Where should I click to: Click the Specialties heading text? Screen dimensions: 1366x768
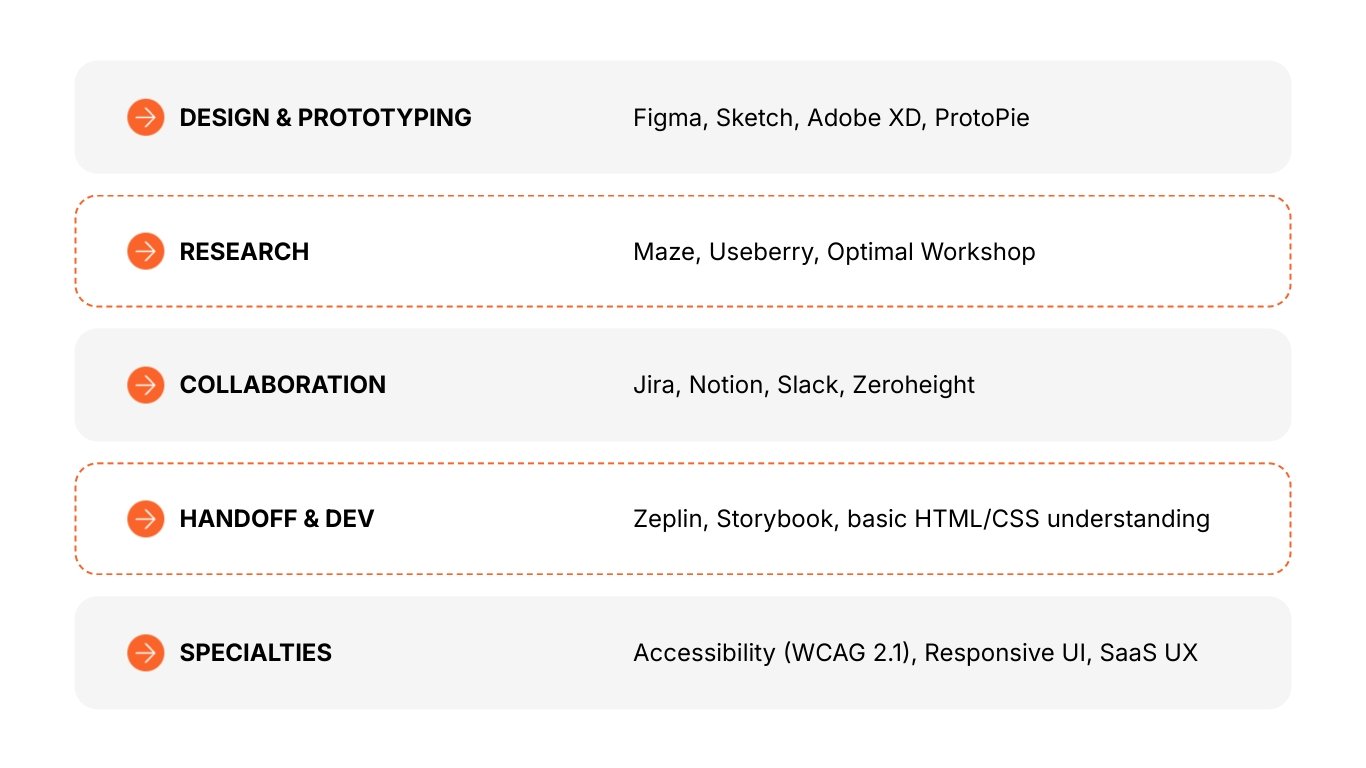click(255, 653)
